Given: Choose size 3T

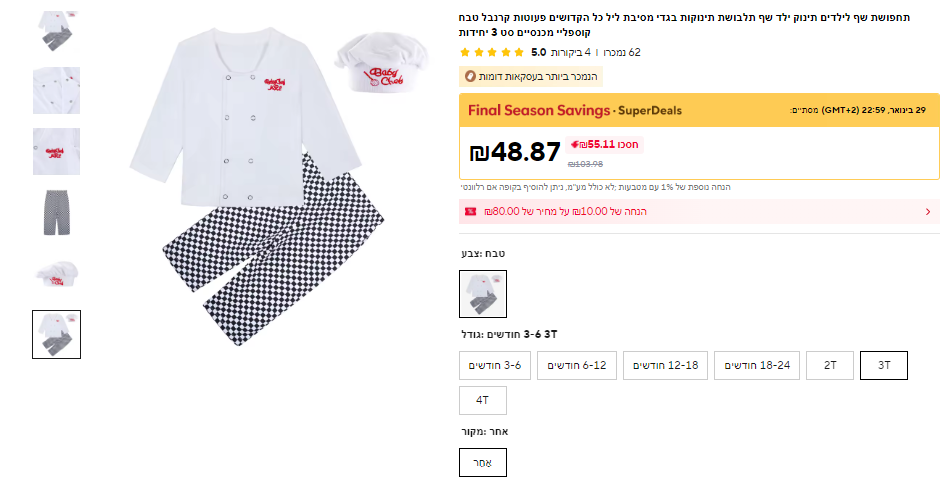Looking at the screenshot, I should 884,365.
